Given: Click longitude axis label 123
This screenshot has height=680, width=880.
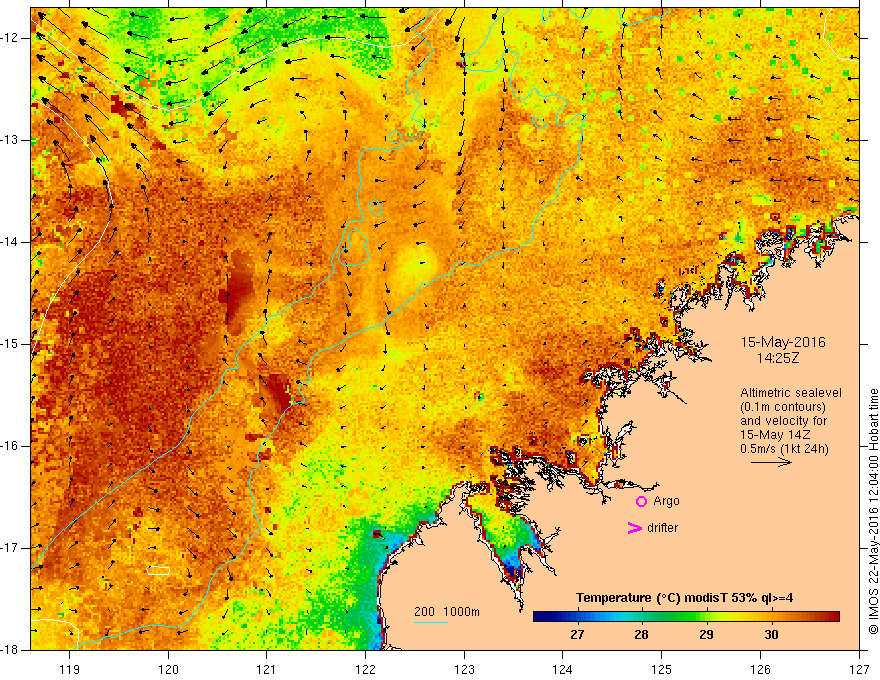Looking at the screenshot, I should tap(464, 669).
